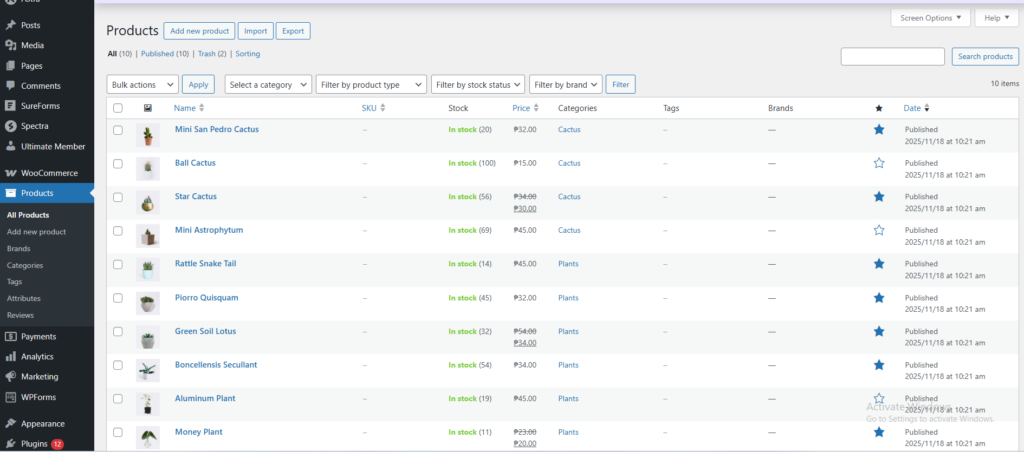This screenshot has width=1024, height=452.
Task: Unfeature the Mini San Pedro Cactus star
Action: [x=879, y=129]
